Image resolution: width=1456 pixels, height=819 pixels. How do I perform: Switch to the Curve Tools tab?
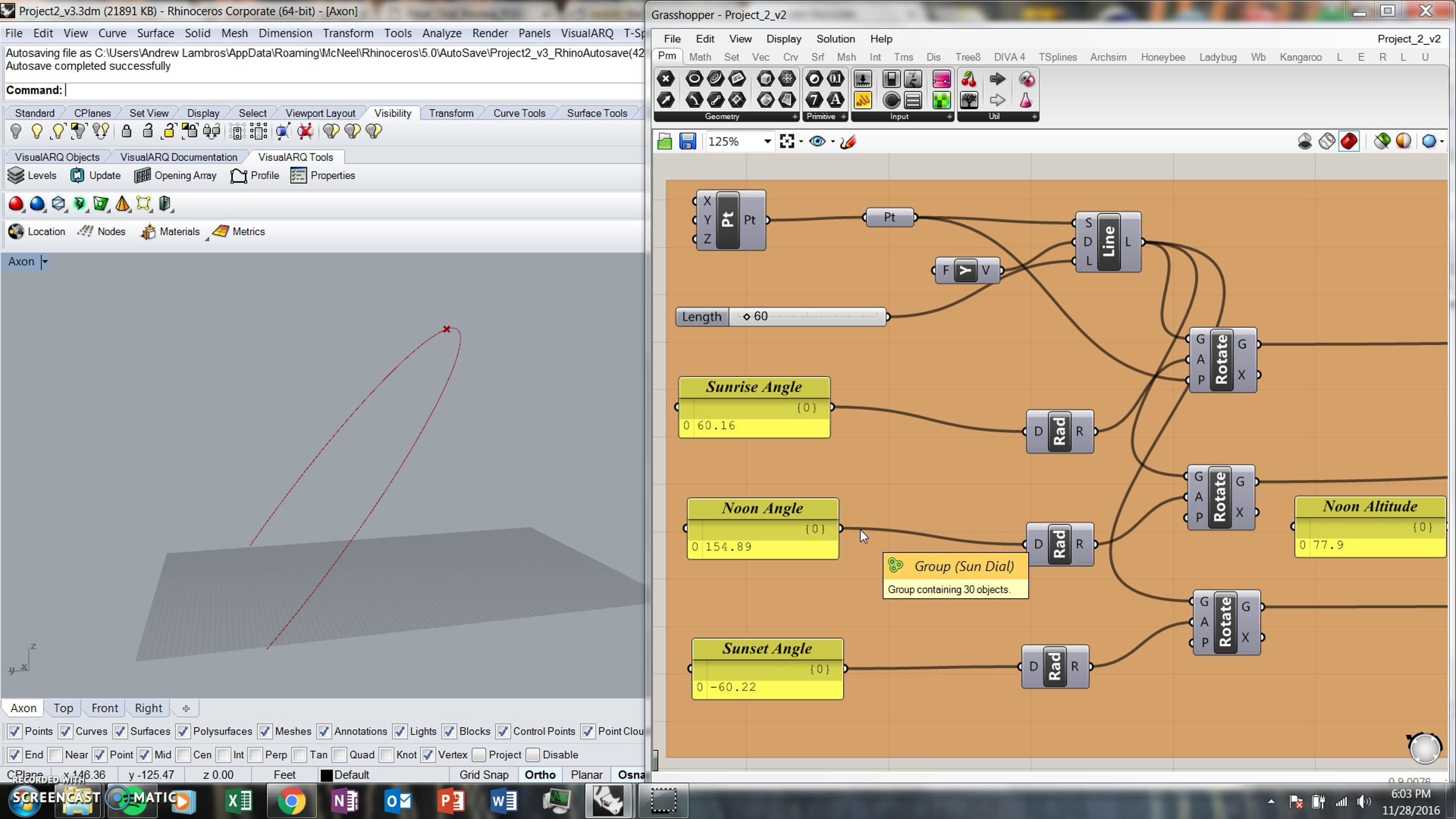(519, 113)
